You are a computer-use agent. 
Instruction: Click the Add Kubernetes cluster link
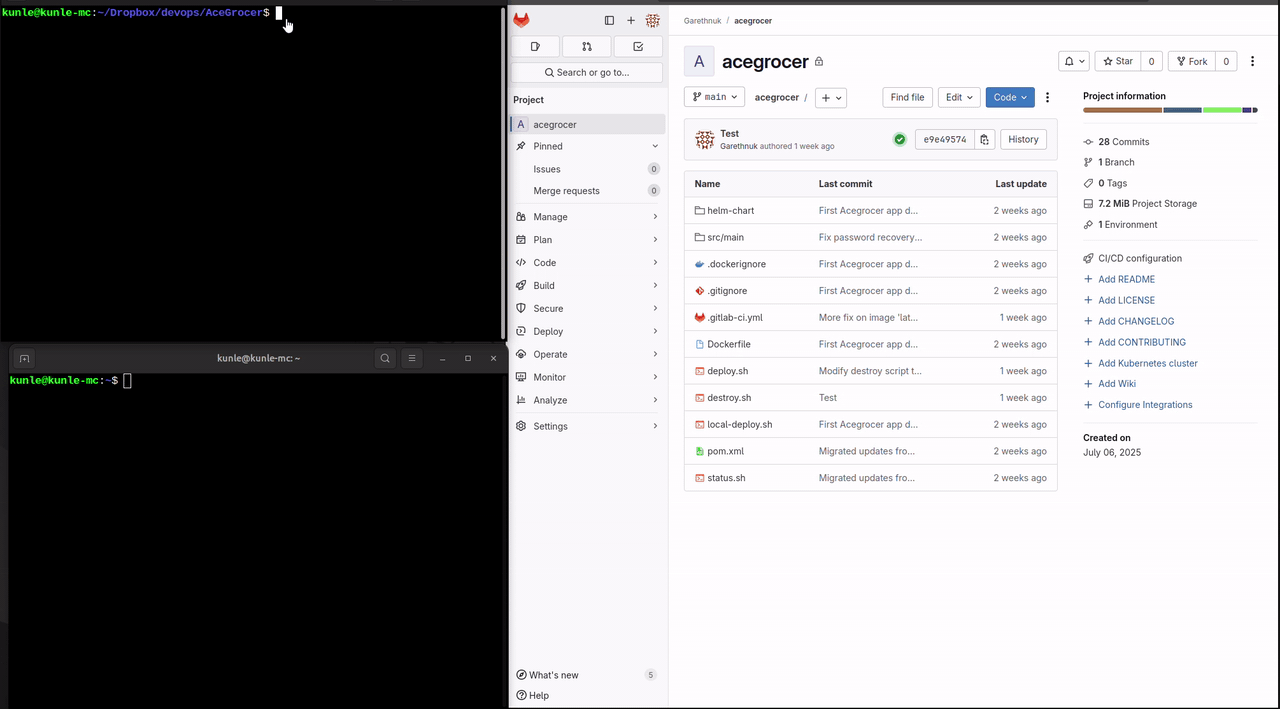1147,364
